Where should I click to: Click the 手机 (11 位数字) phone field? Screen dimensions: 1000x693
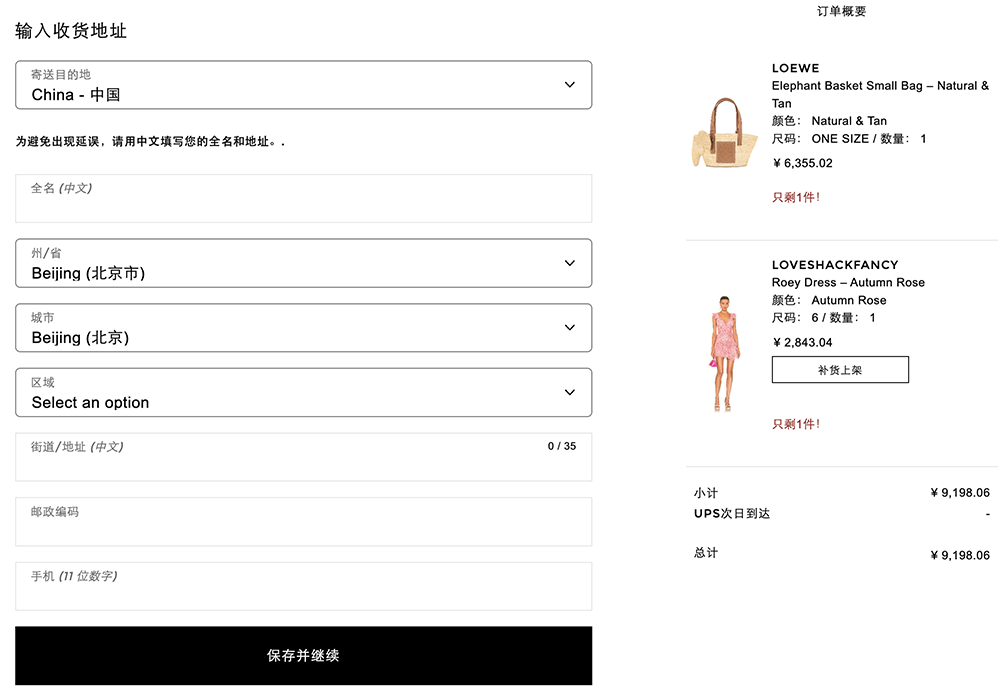coord(304,587)
